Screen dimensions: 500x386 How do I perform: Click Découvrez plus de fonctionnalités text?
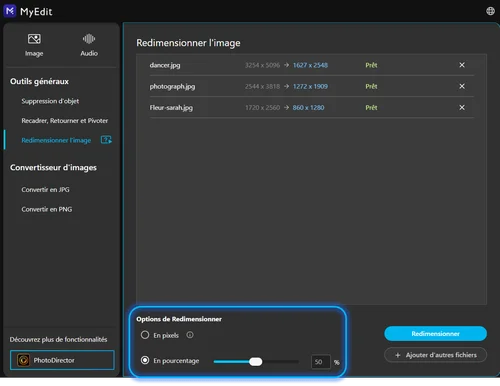(x=58, y=340)
